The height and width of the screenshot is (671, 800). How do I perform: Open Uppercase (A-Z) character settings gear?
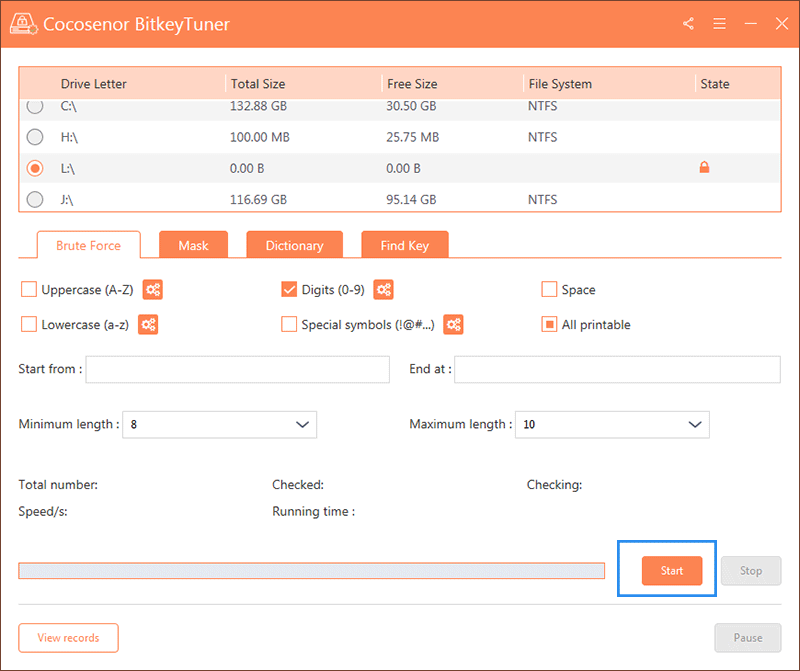tap(153, 290)
